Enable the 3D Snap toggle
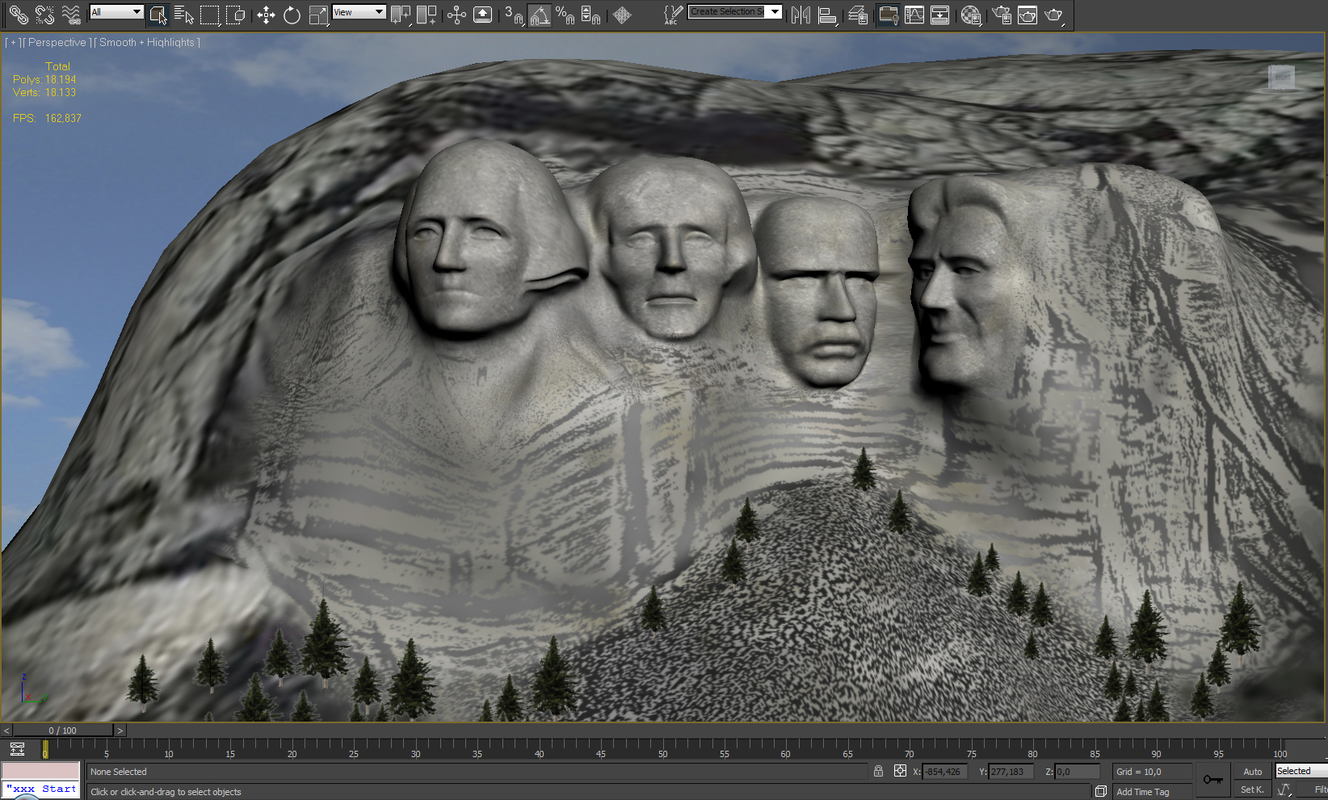The image size is (1328, 800). (x=515, y=14)
